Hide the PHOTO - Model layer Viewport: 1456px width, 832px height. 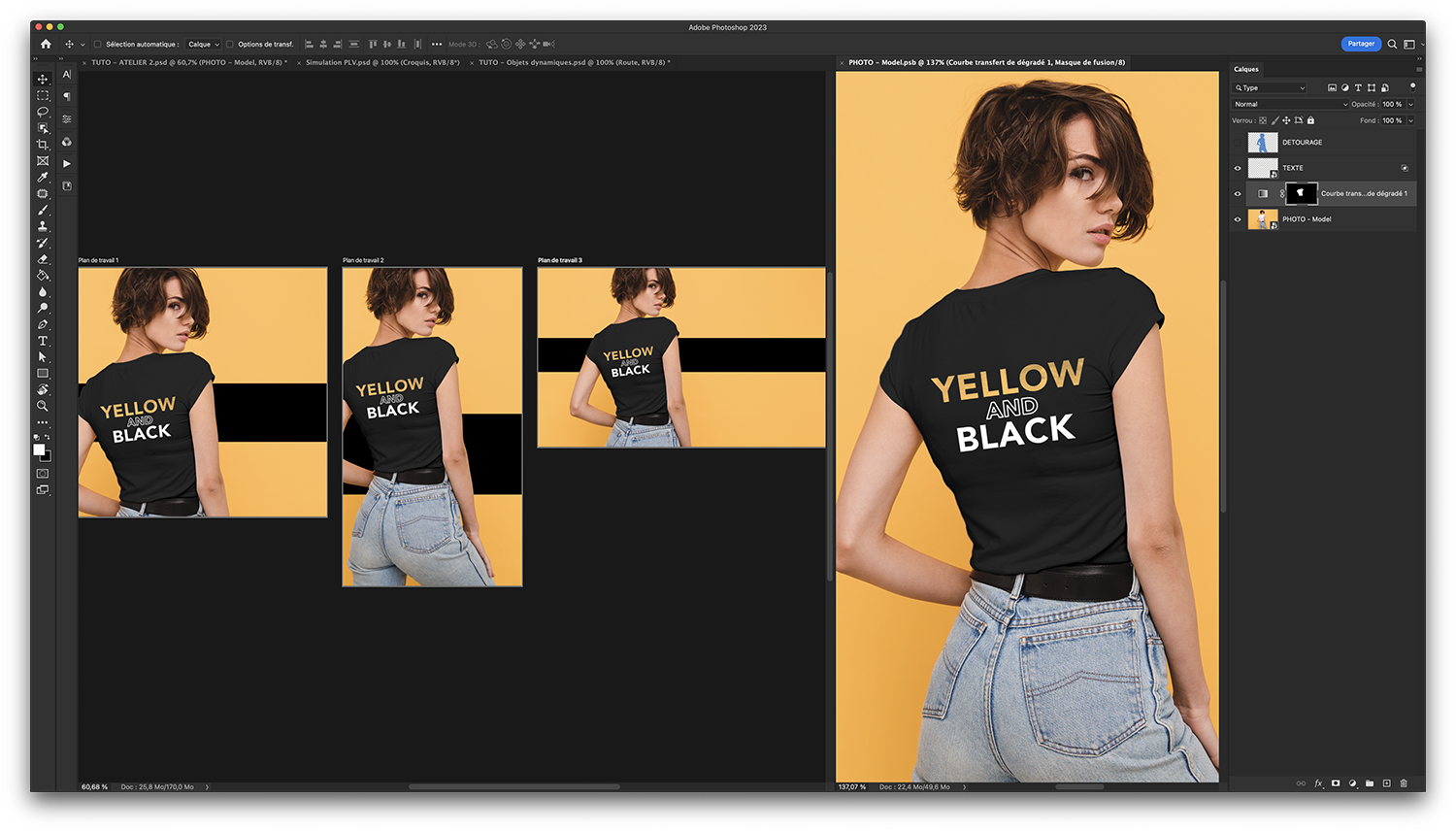(x=1238, y=219)
